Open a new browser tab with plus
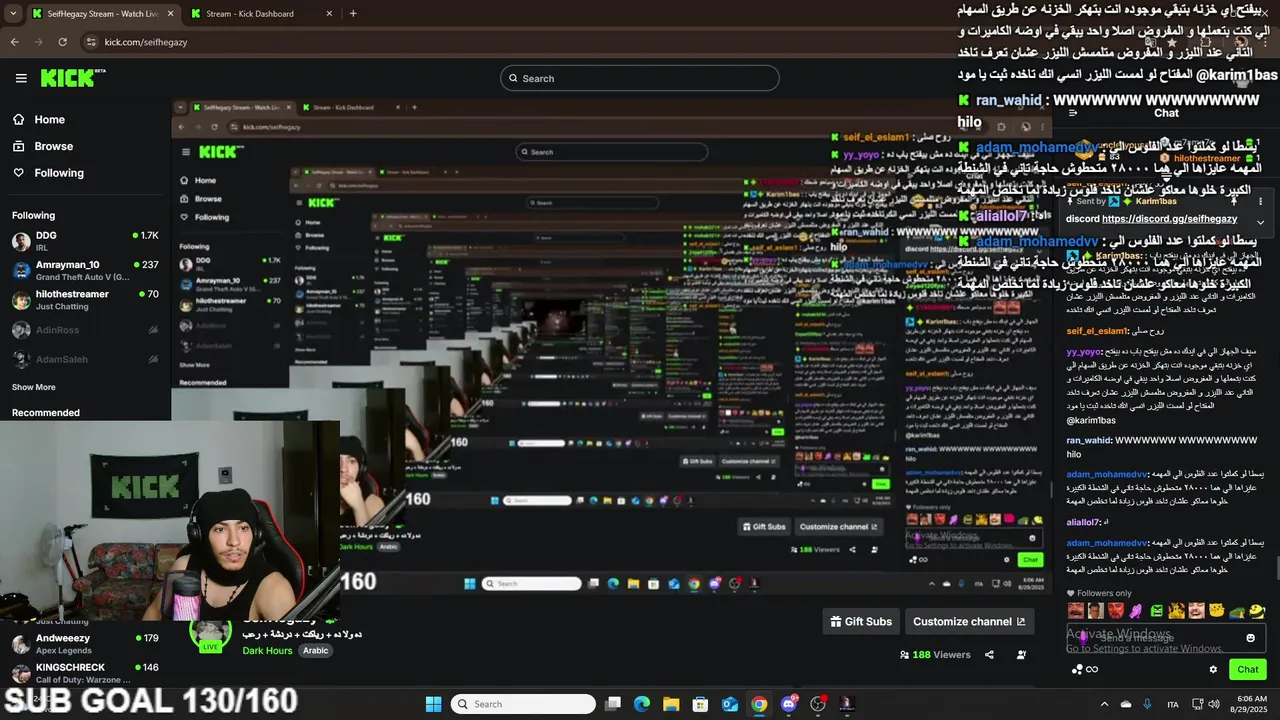This screenshot has height=720, width=1280. pyautogui.click(x=353, y=14)
